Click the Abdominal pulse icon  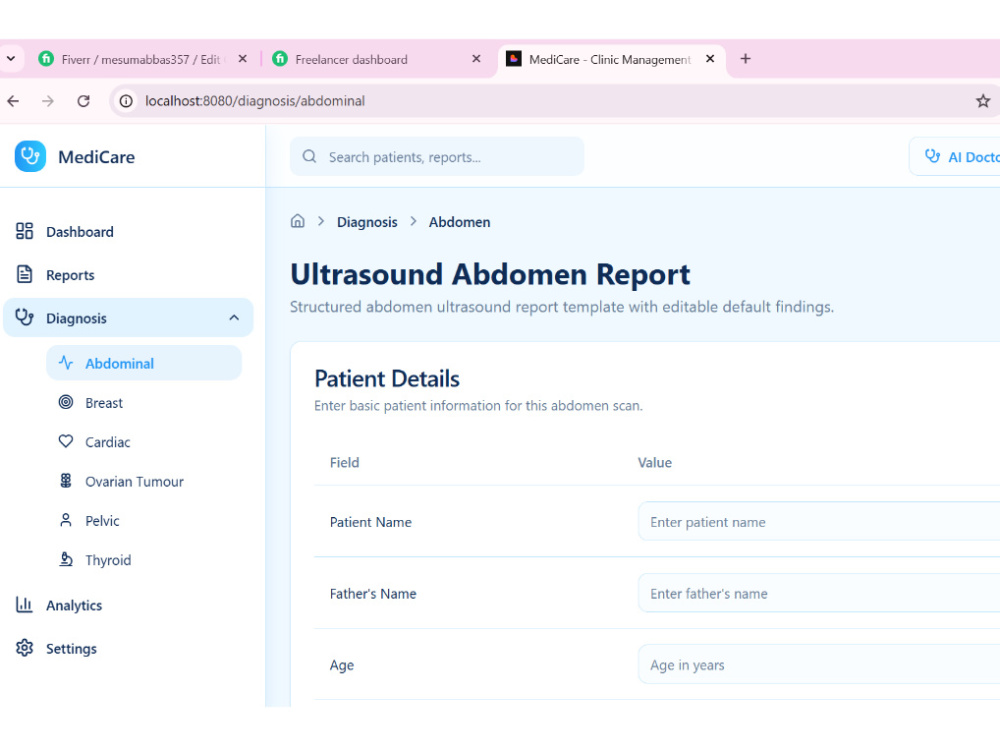coord(66,363)
